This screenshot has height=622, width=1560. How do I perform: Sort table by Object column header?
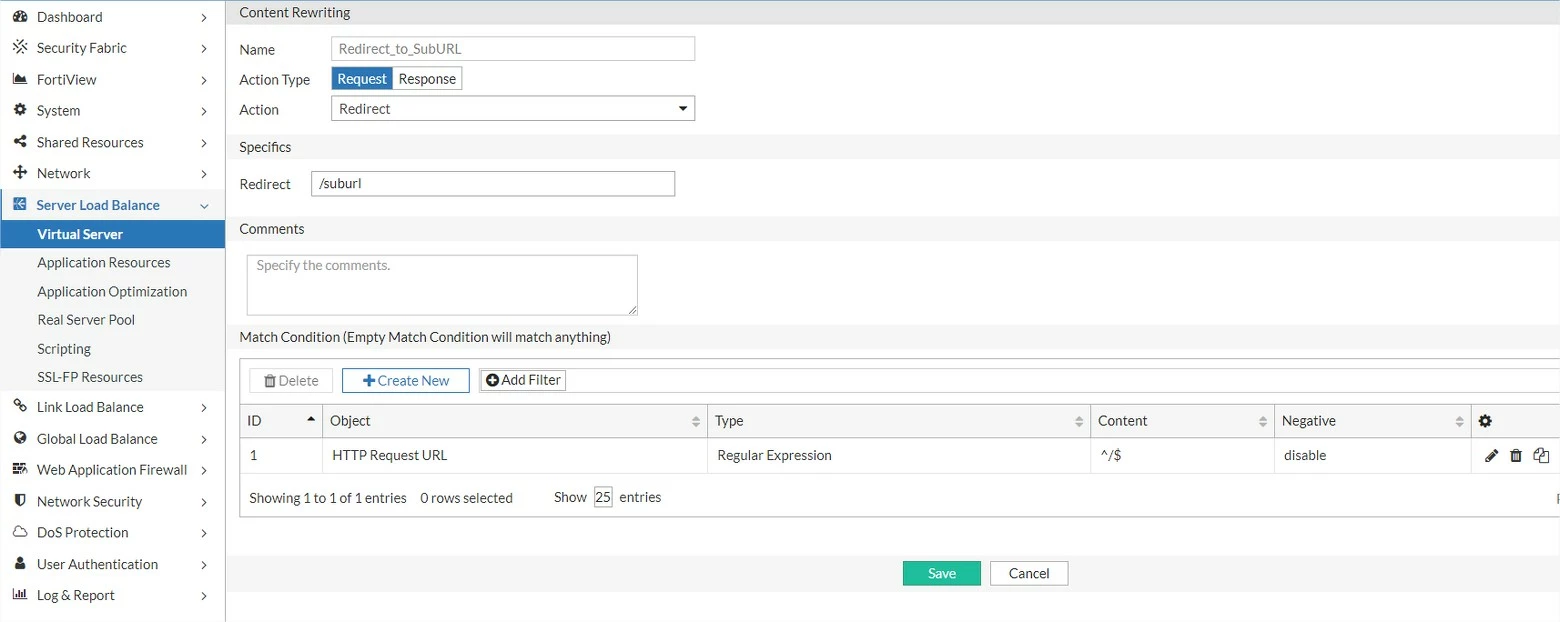(x=515, y=421)
